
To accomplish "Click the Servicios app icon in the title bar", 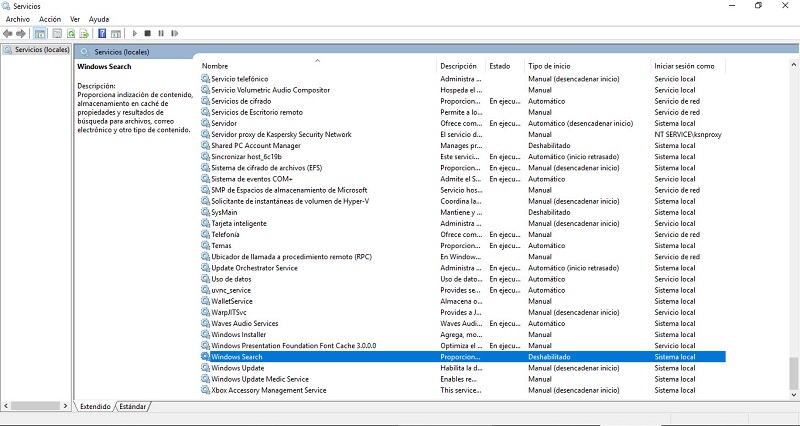I will 6,6.
